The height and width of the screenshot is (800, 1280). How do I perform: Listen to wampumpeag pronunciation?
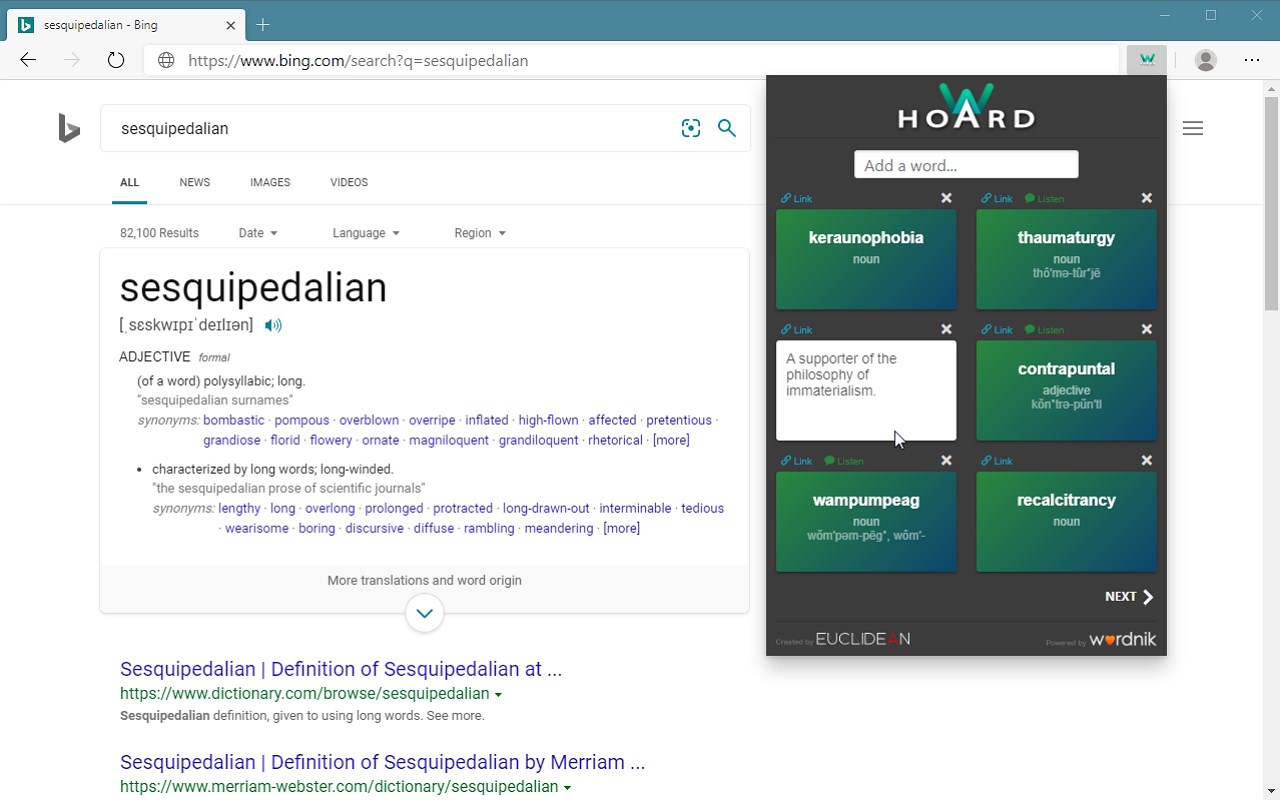(843, 461)
